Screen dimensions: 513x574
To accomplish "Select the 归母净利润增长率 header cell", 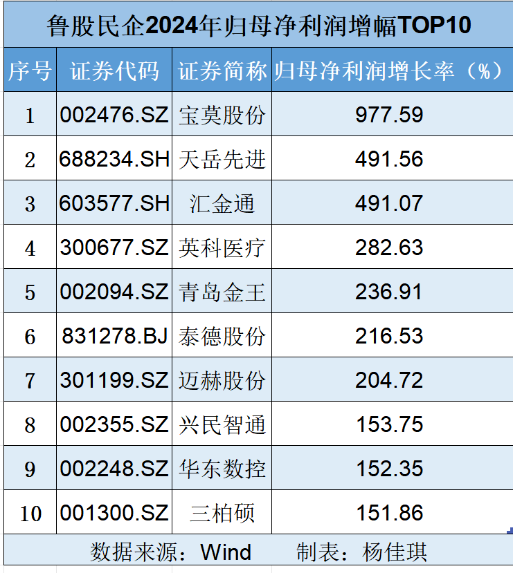I will pos(392,70).
